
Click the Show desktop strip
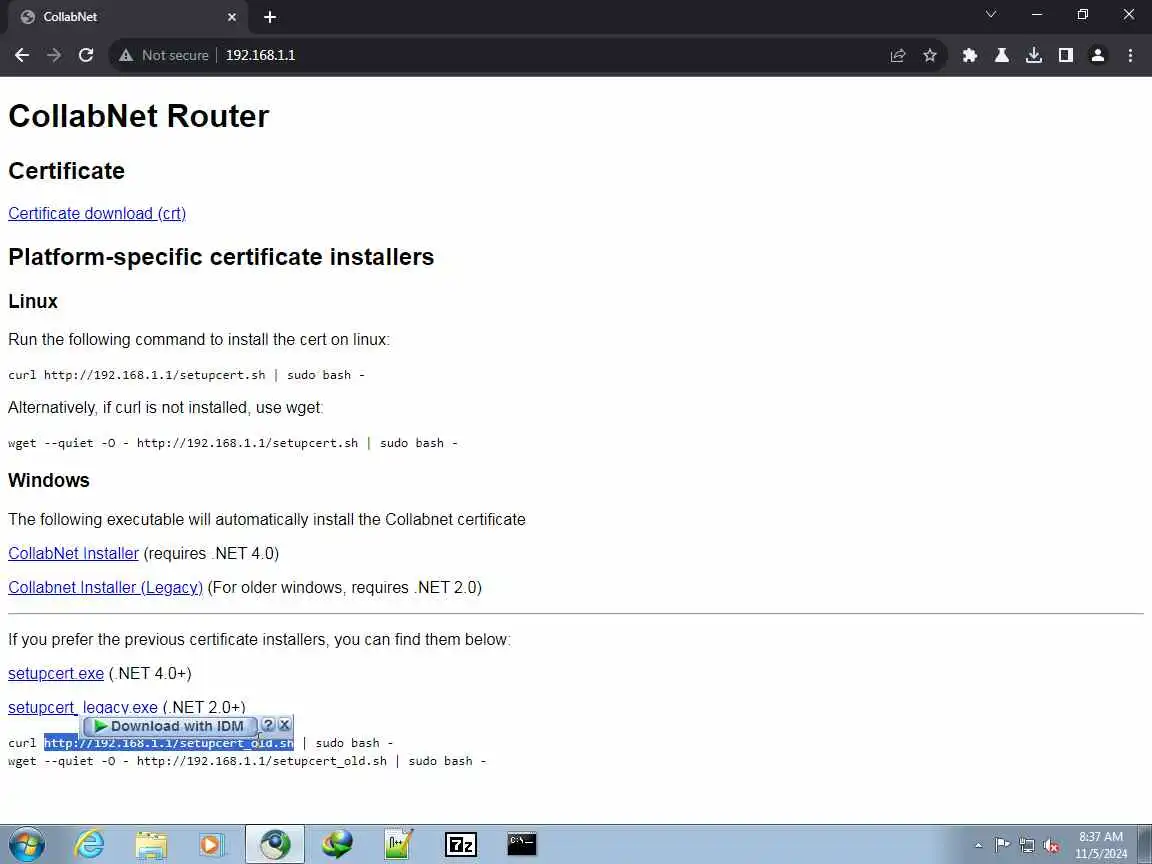tap(1145, 845)
